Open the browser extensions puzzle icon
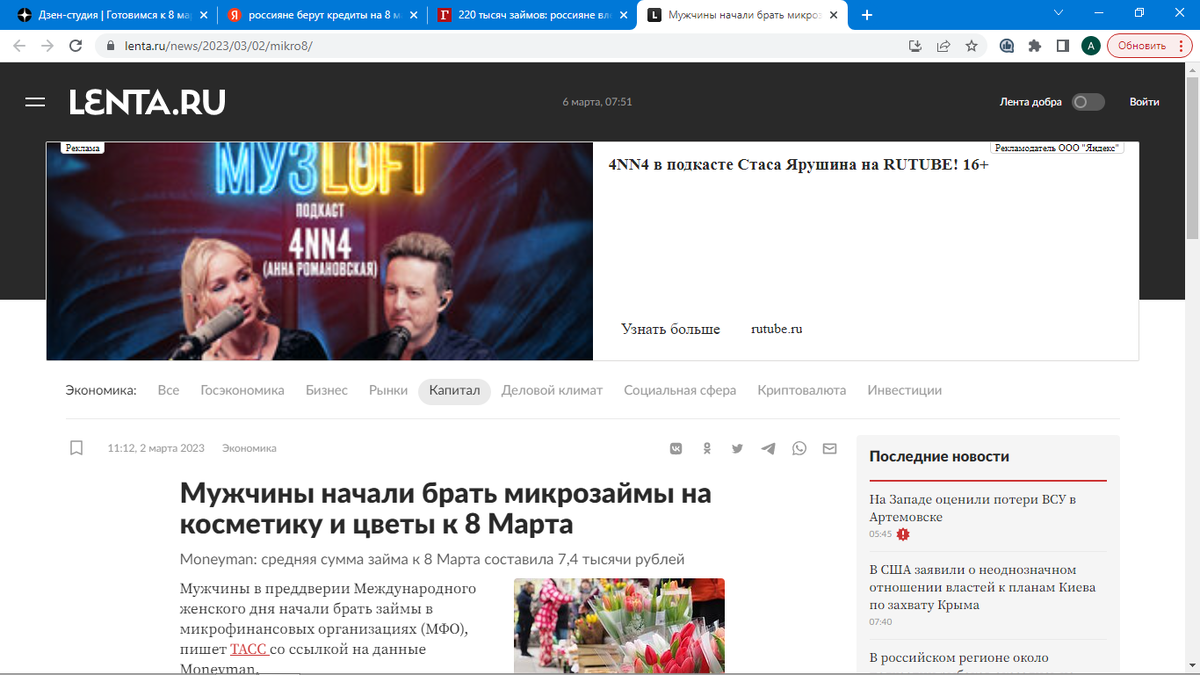Screen dimensions: 1200x675 (x=1035, y=45)
